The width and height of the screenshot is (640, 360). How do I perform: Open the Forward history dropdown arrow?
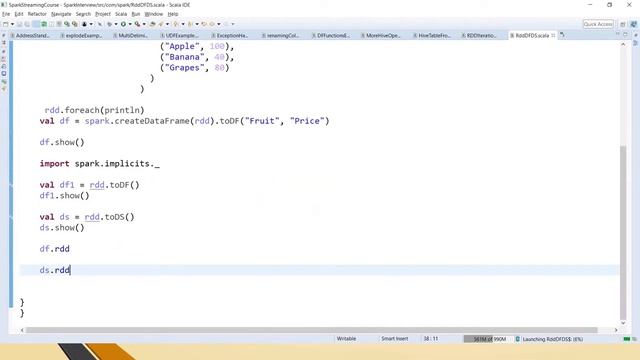tap(233, 24)
